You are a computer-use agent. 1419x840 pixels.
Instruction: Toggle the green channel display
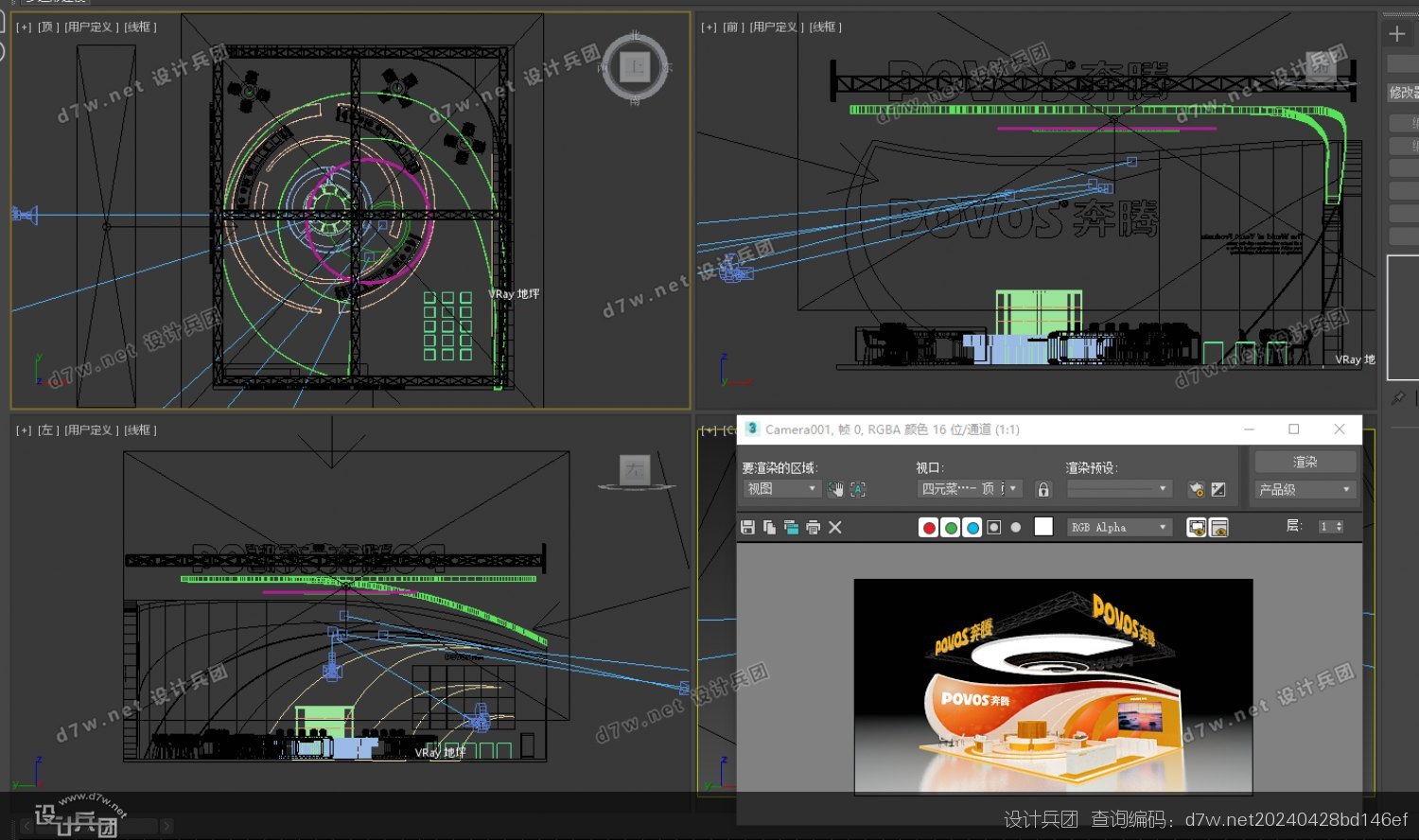coord(951,528)
